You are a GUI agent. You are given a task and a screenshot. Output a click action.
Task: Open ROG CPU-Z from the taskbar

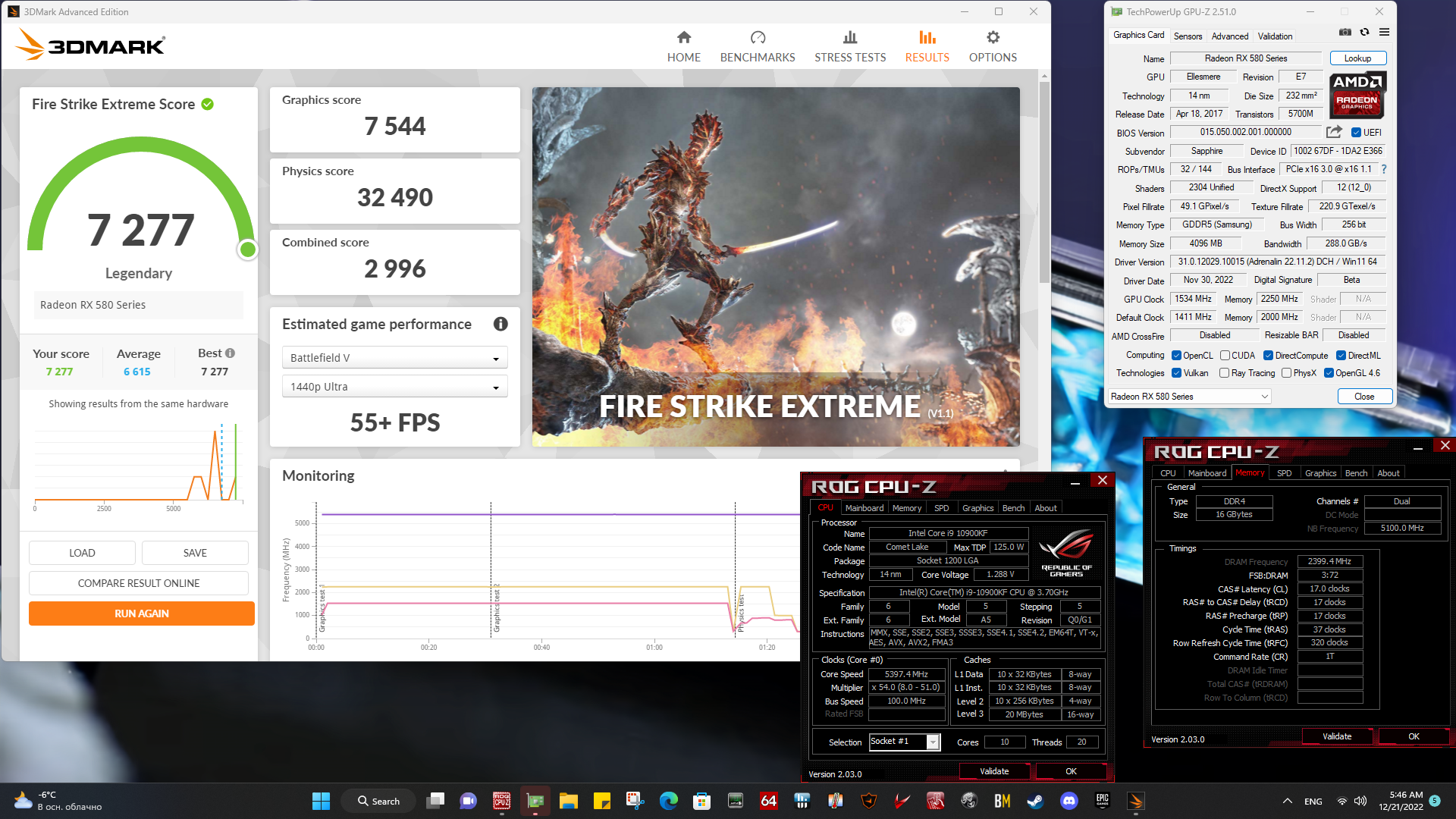click(x=501, y=801)
